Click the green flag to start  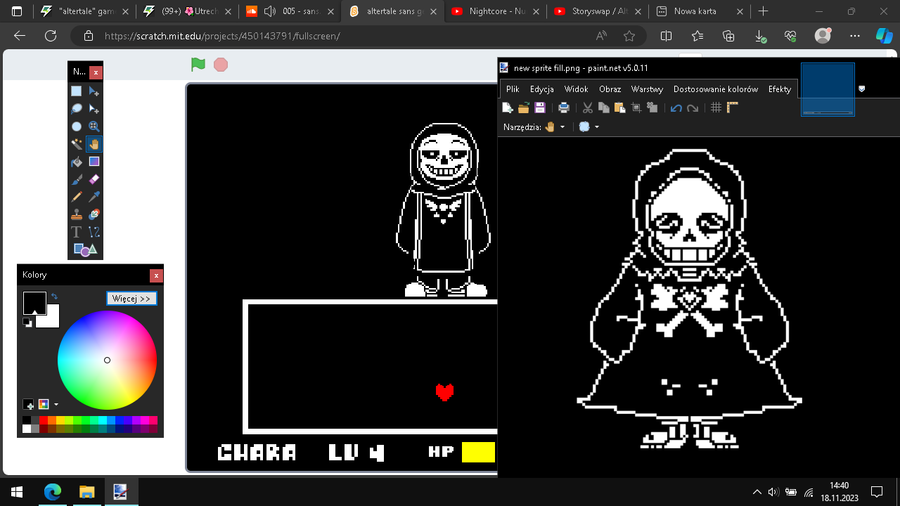click(x=198, y=65)
